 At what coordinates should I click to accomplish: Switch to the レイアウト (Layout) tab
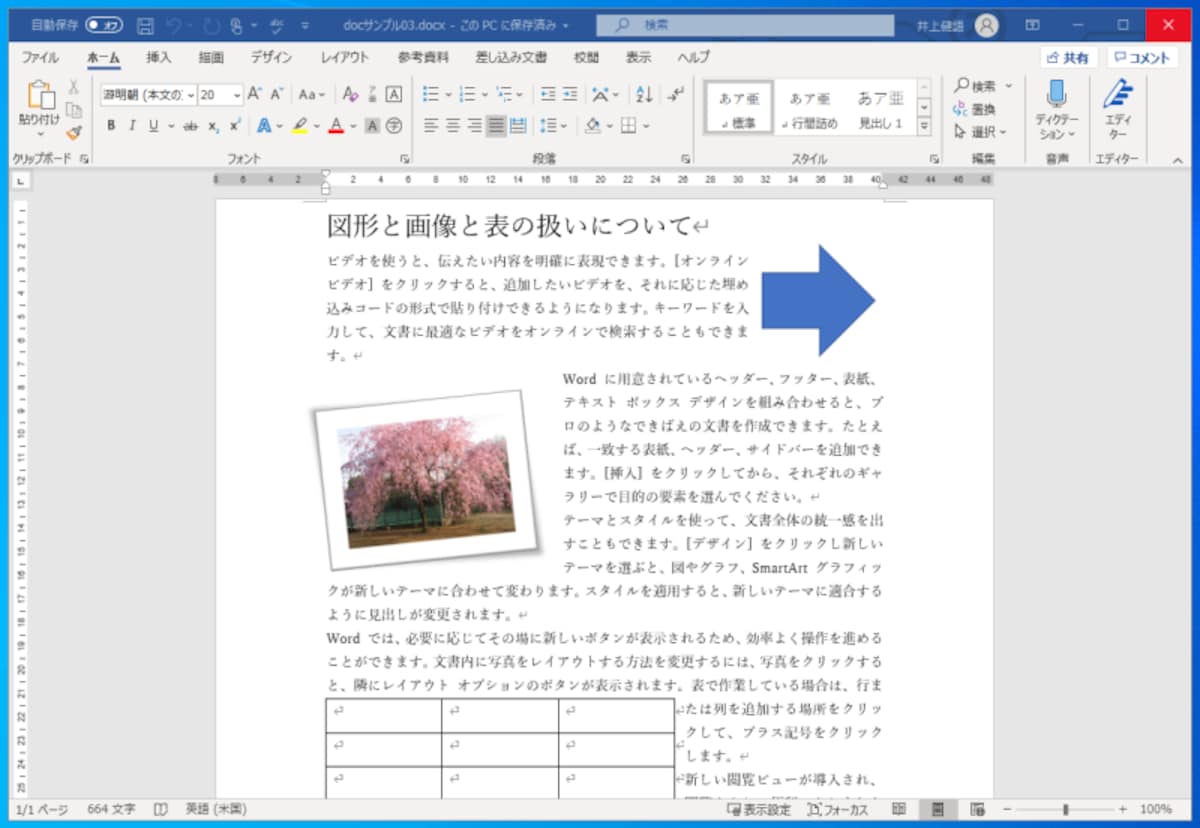point(345,57)
